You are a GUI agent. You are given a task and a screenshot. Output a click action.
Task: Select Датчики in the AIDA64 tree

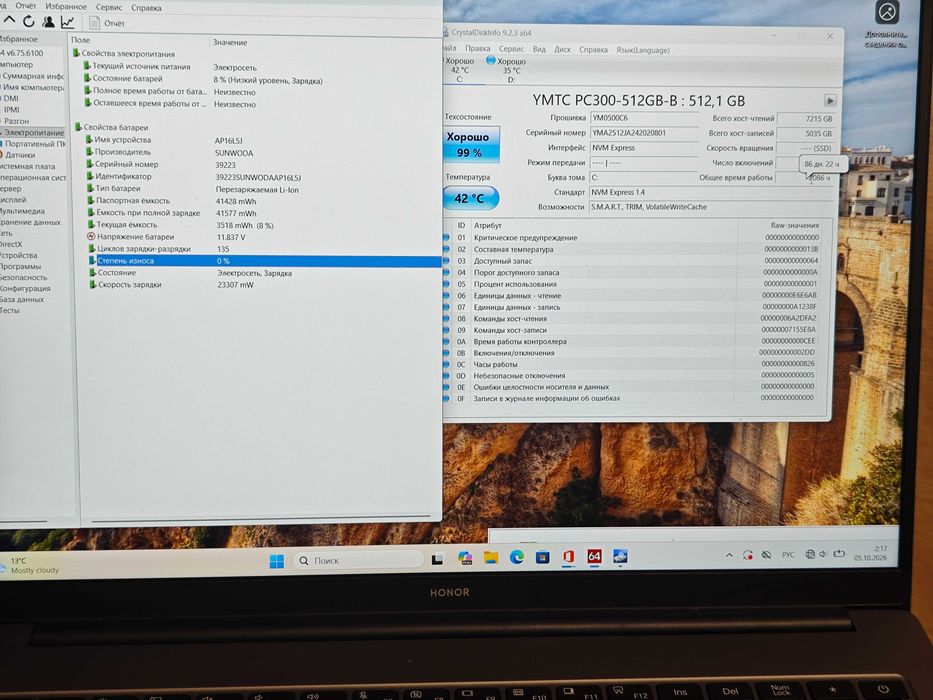[20, 155]
